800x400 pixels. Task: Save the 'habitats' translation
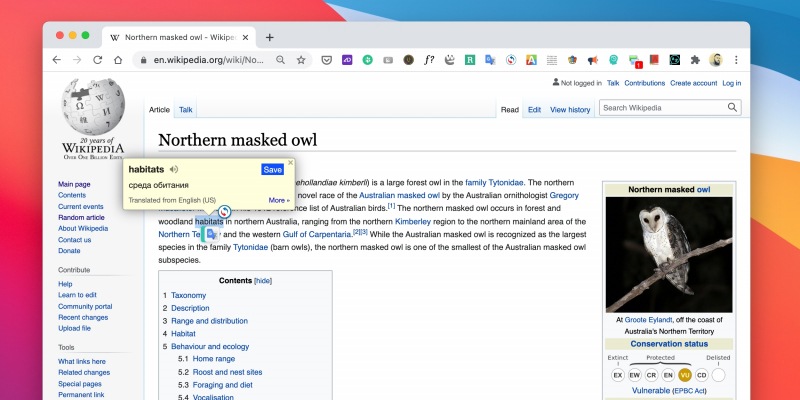272,169
